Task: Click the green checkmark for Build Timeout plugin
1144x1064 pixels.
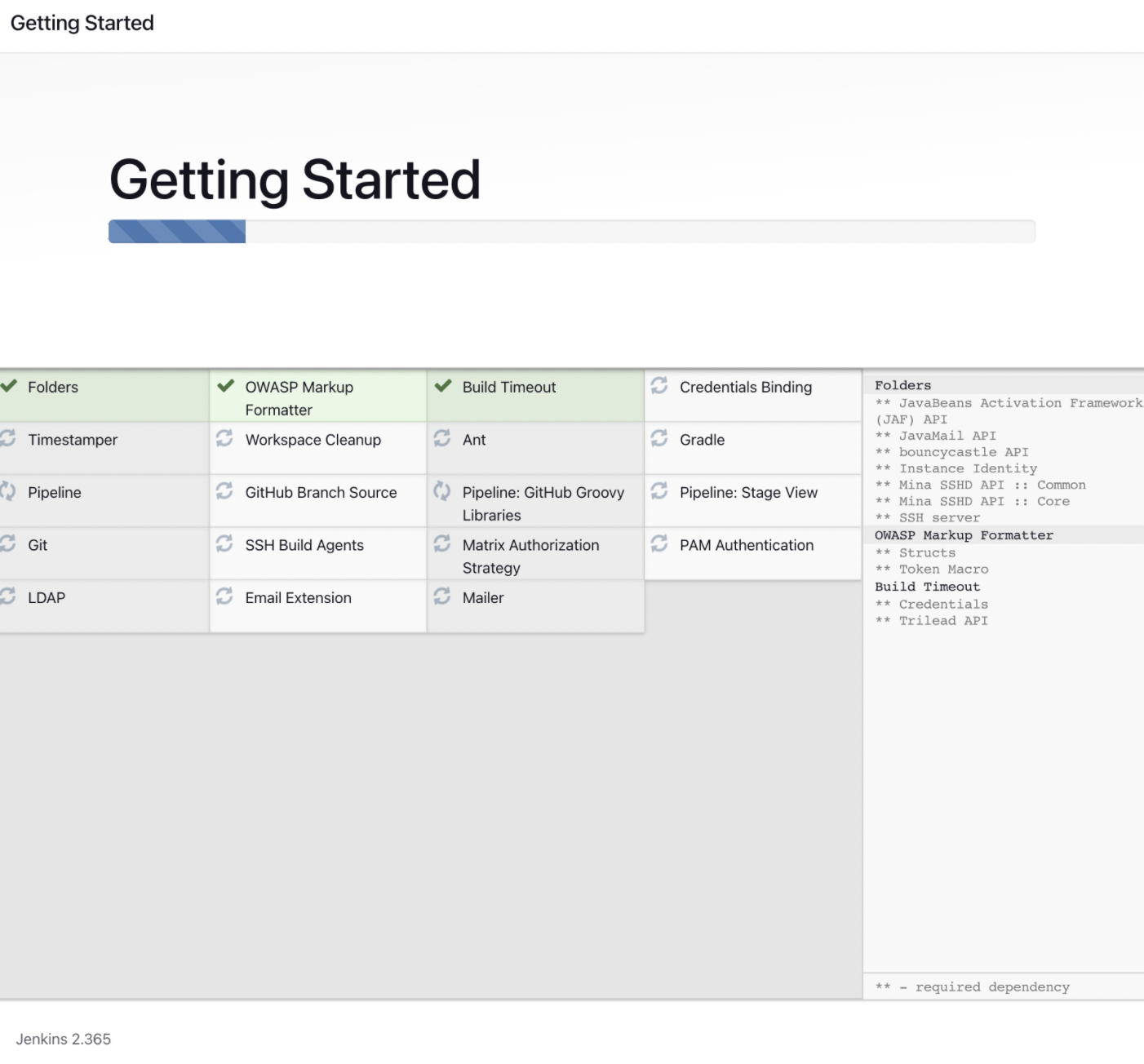Action: tap(443, 386)
